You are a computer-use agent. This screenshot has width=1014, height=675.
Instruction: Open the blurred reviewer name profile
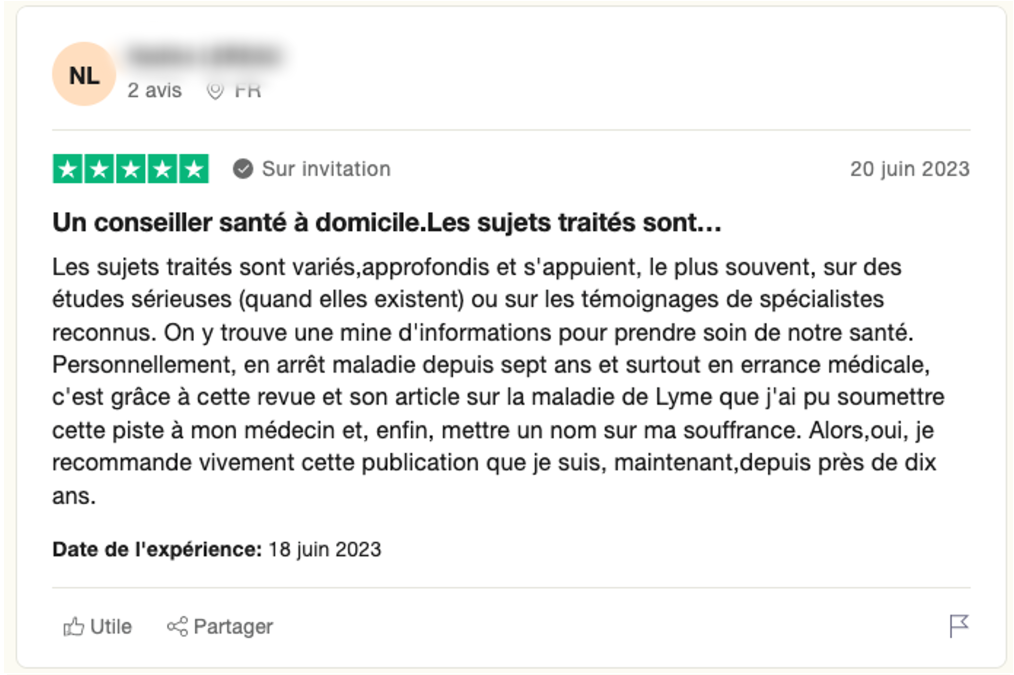tap(203, 54)
